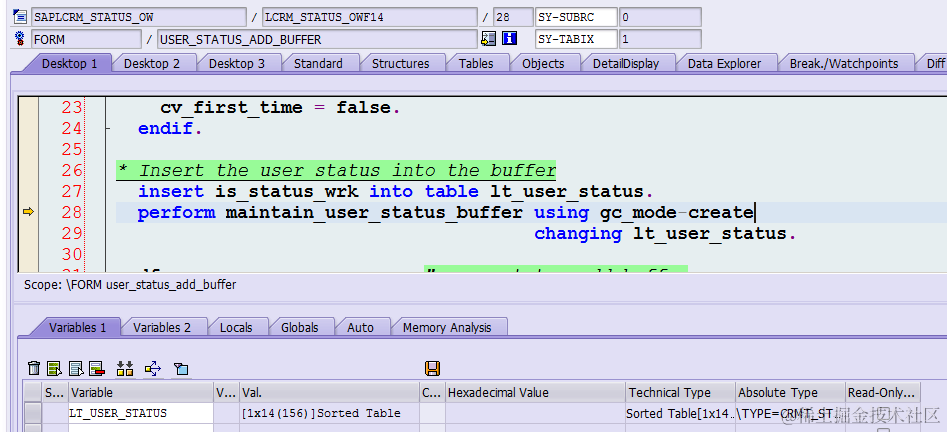The width and height of the screenshot is (947, 432).
Task: Click the breakpoint margin at line 26
Action: 28,170
